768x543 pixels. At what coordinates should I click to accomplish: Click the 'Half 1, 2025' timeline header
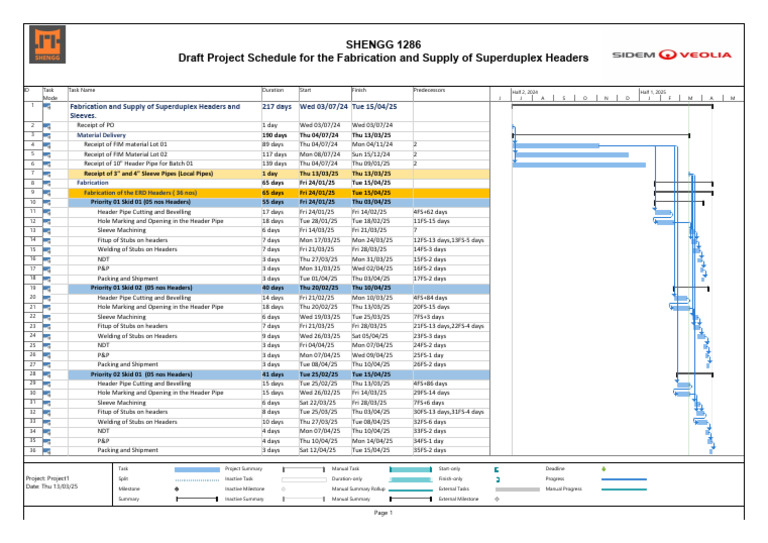tap(653, 92)
